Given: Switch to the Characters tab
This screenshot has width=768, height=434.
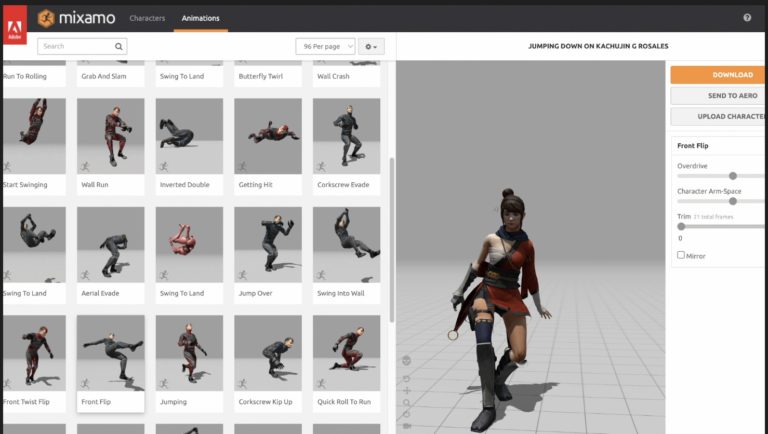Looking at the screenshot, I should [x=147, y=18].
